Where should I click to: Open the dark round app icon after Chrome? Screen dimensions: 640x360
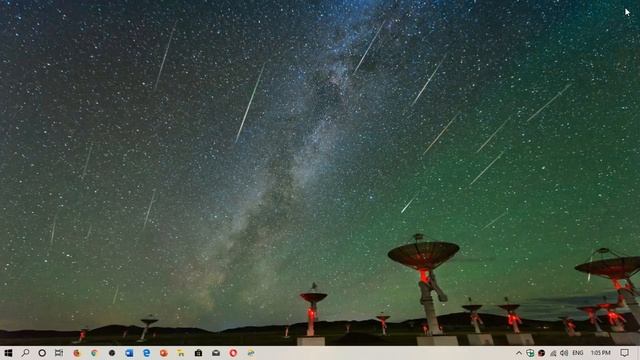pos(112,353)
